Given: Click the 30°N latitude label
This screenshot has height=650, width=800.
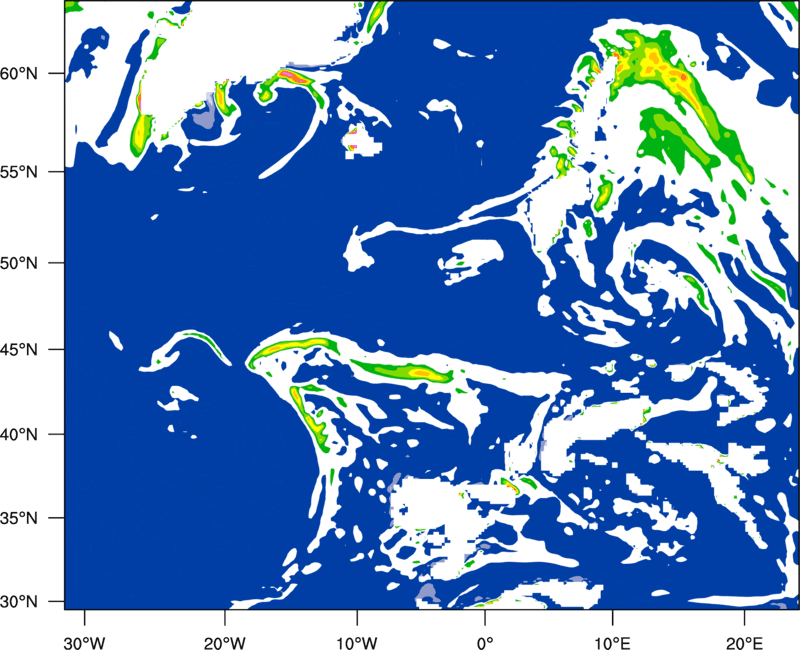Looking at the screenshot, I should [x=19, y=602].
